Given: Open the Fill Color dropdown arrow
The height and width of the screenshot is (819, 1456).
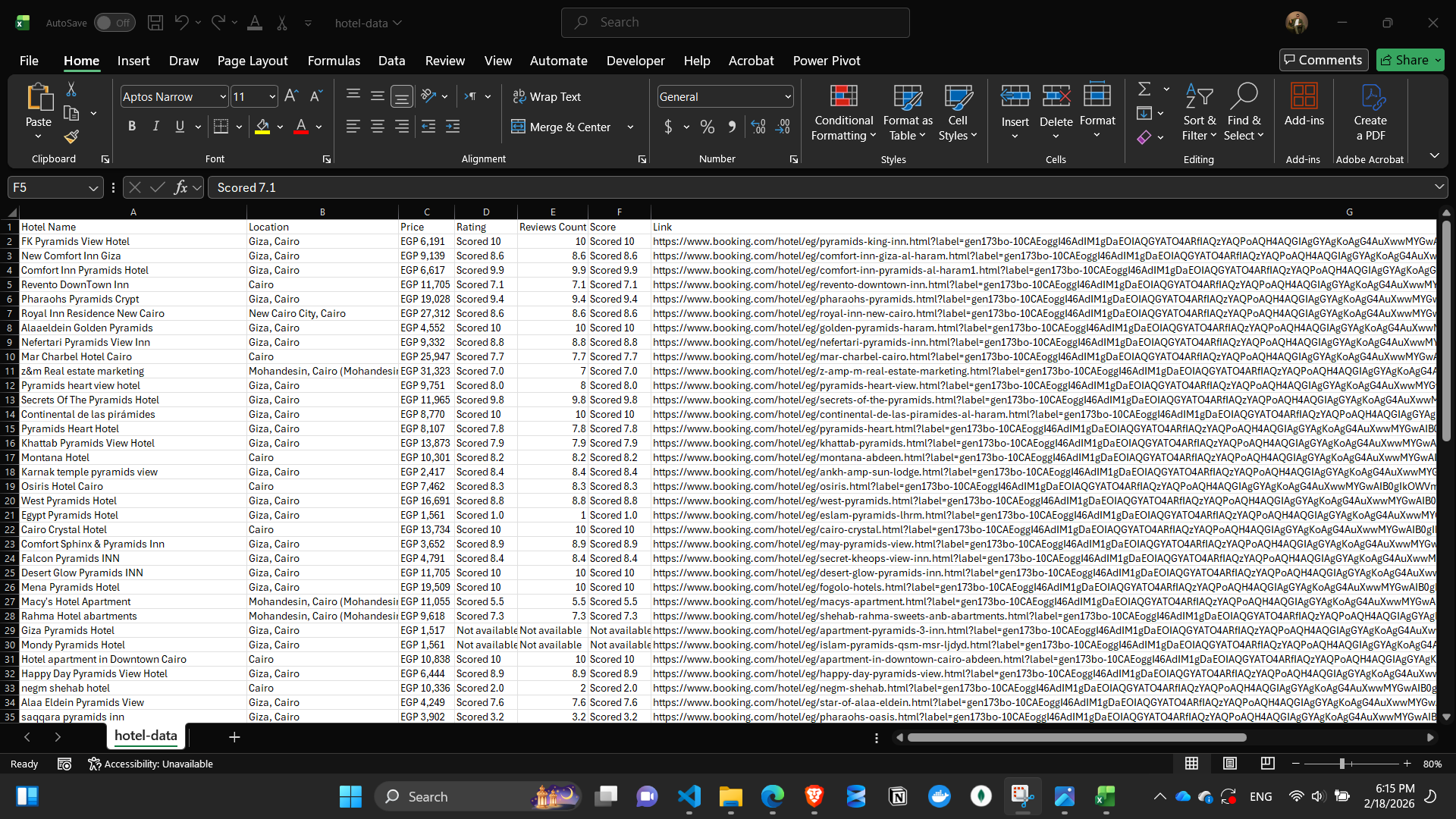Looking at the screenshot, I should click(279, 127).
